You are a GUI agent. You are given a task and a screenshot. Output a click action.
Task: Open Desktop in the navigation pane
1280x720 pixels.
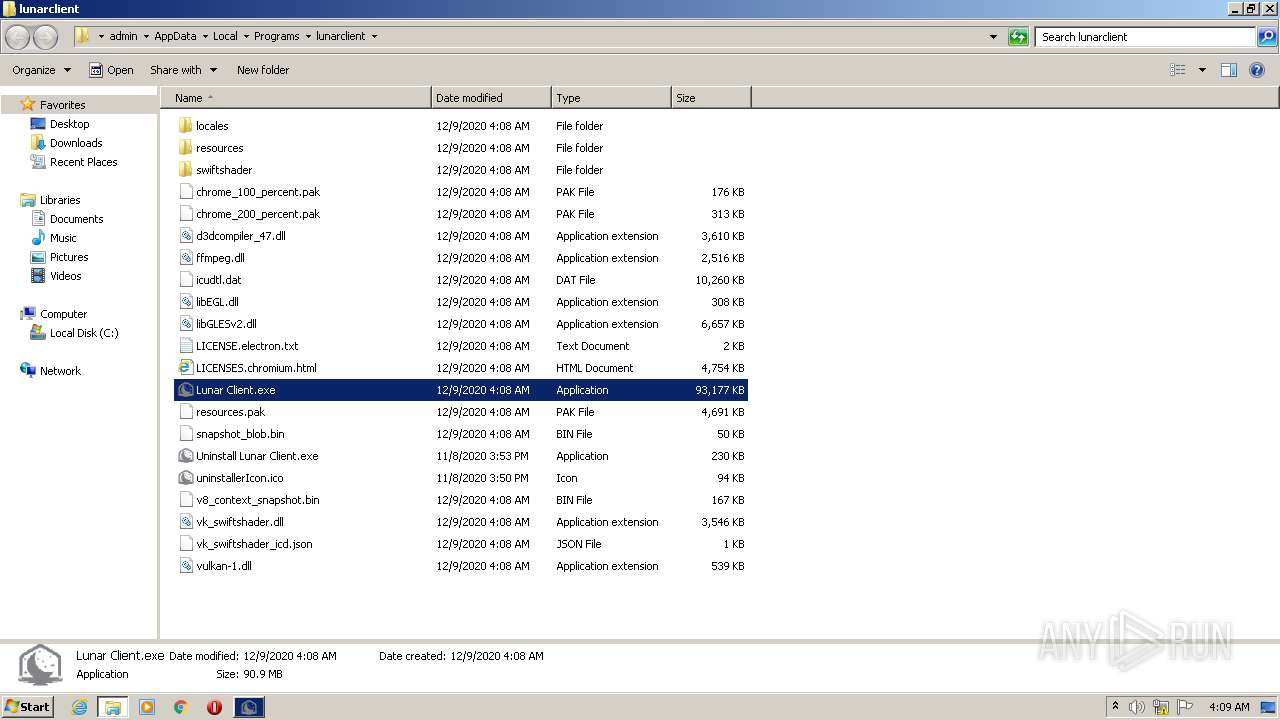[x=69, y=124]
